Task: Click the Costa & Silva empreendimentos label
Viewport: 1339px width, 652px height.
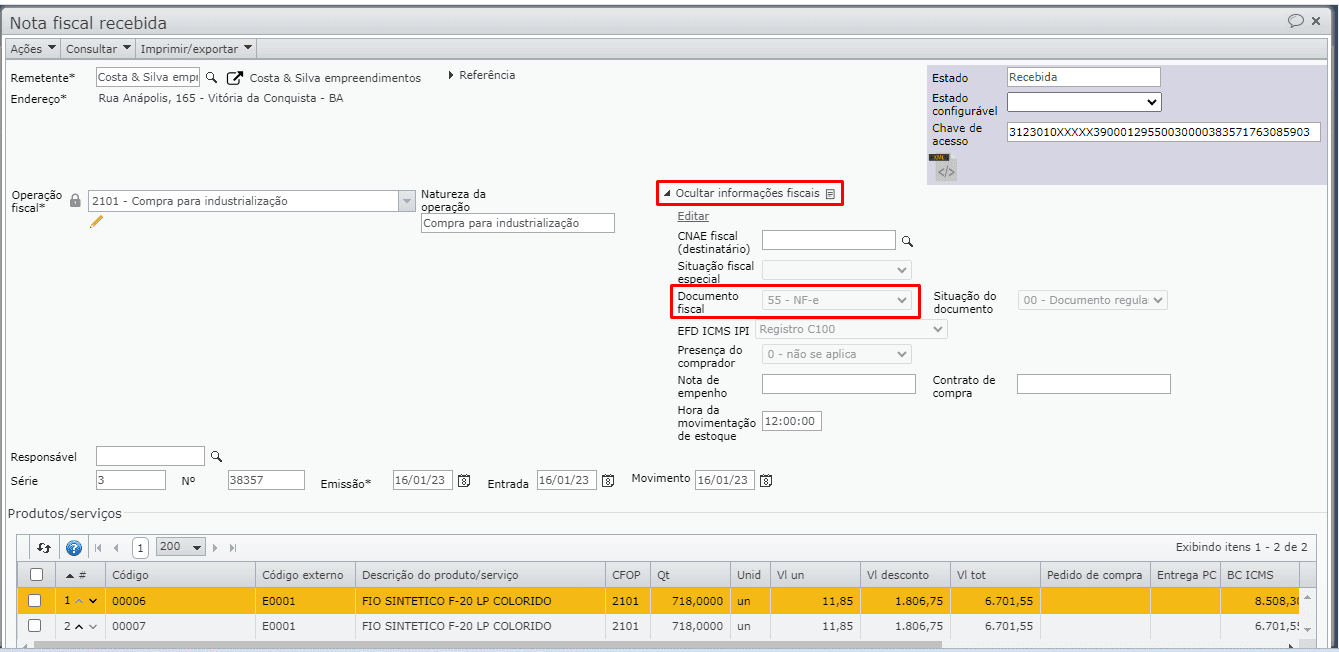Action: coord(335,78)
